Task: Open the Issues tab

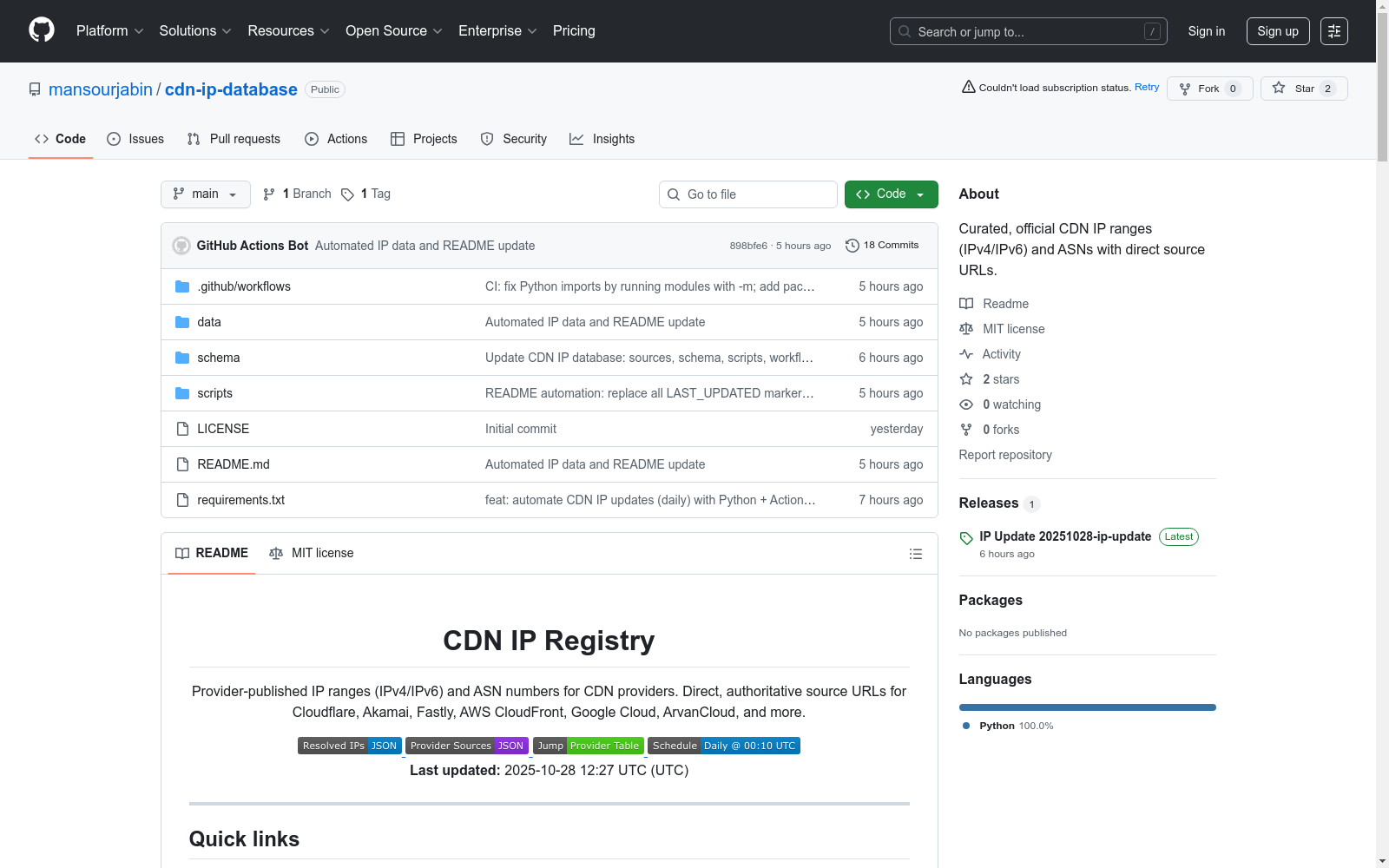Action: [135, 139]
